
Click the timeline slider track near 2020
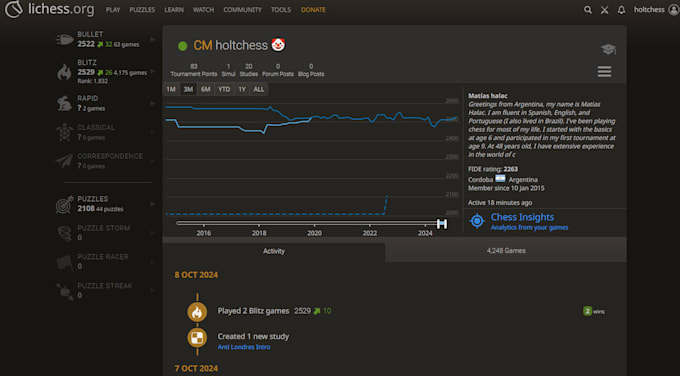click(314, 223)
